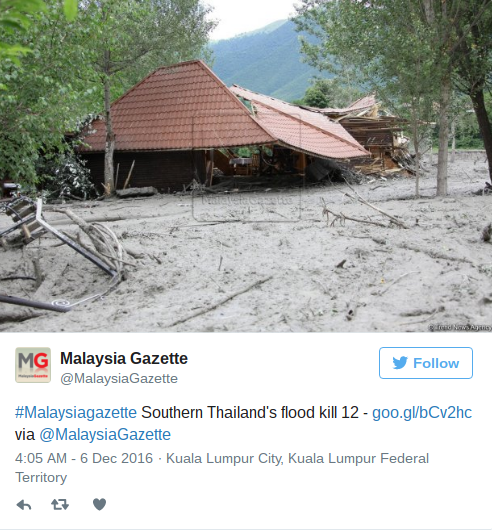The width and height of the screenshot is (492, 532).
Task: Like the tweet with the heart icon
Action: [99, 505]
